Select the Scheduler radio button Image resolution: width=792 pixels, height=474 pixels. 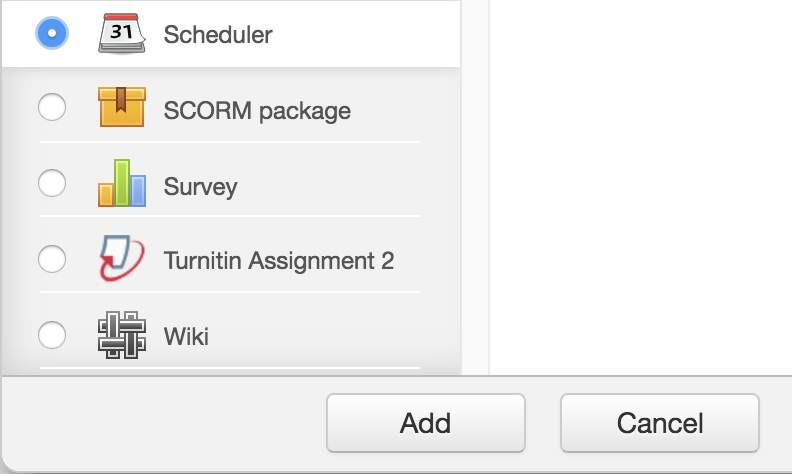(x=52, y=33)
